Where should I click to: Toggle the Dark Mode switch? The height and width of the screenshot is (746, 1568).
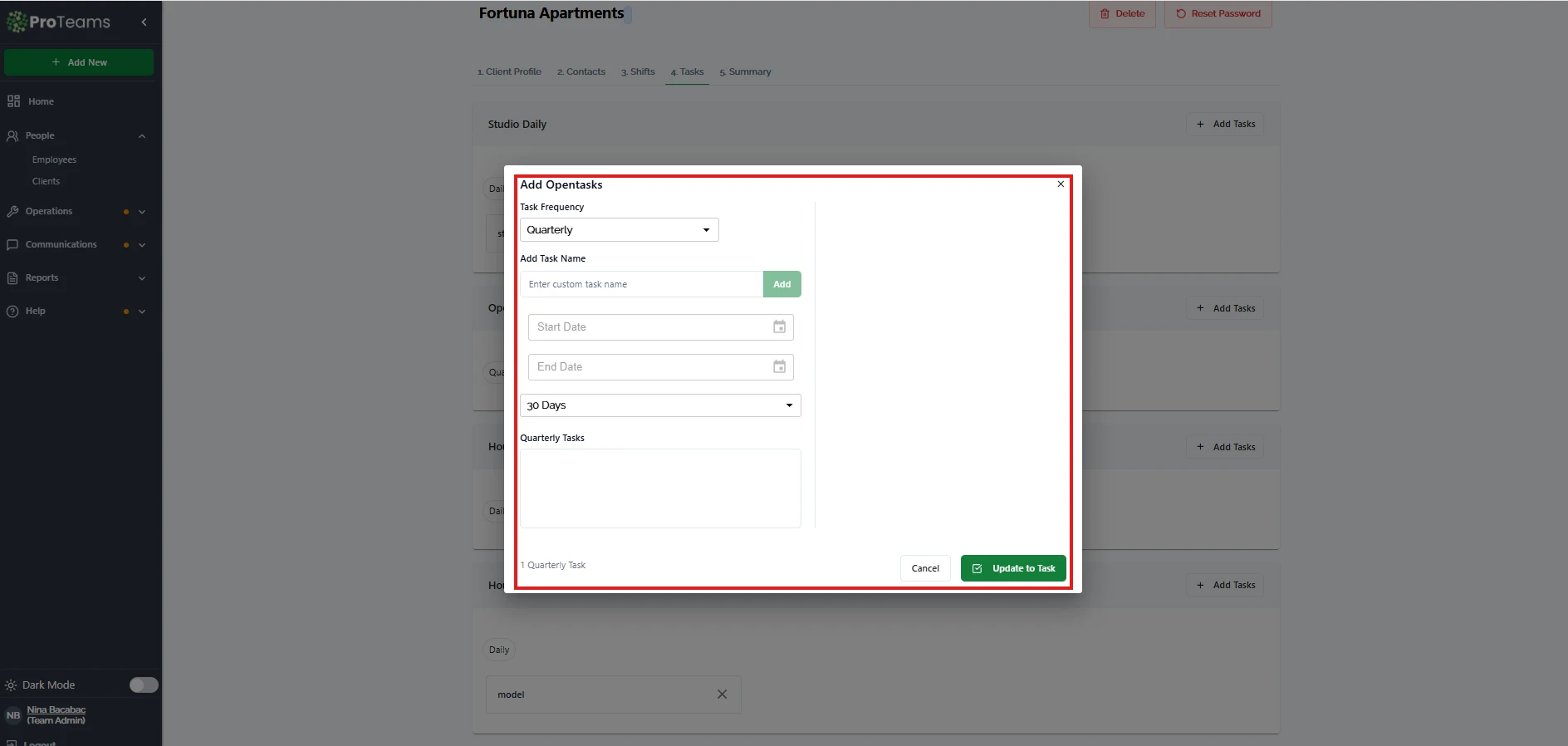pos(143,685)
